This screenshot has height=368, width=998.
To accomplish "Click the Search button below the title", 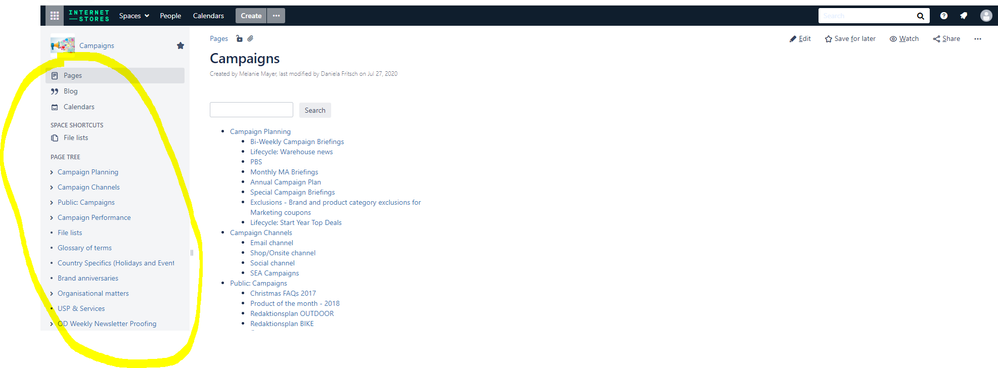I will [315, 110].
